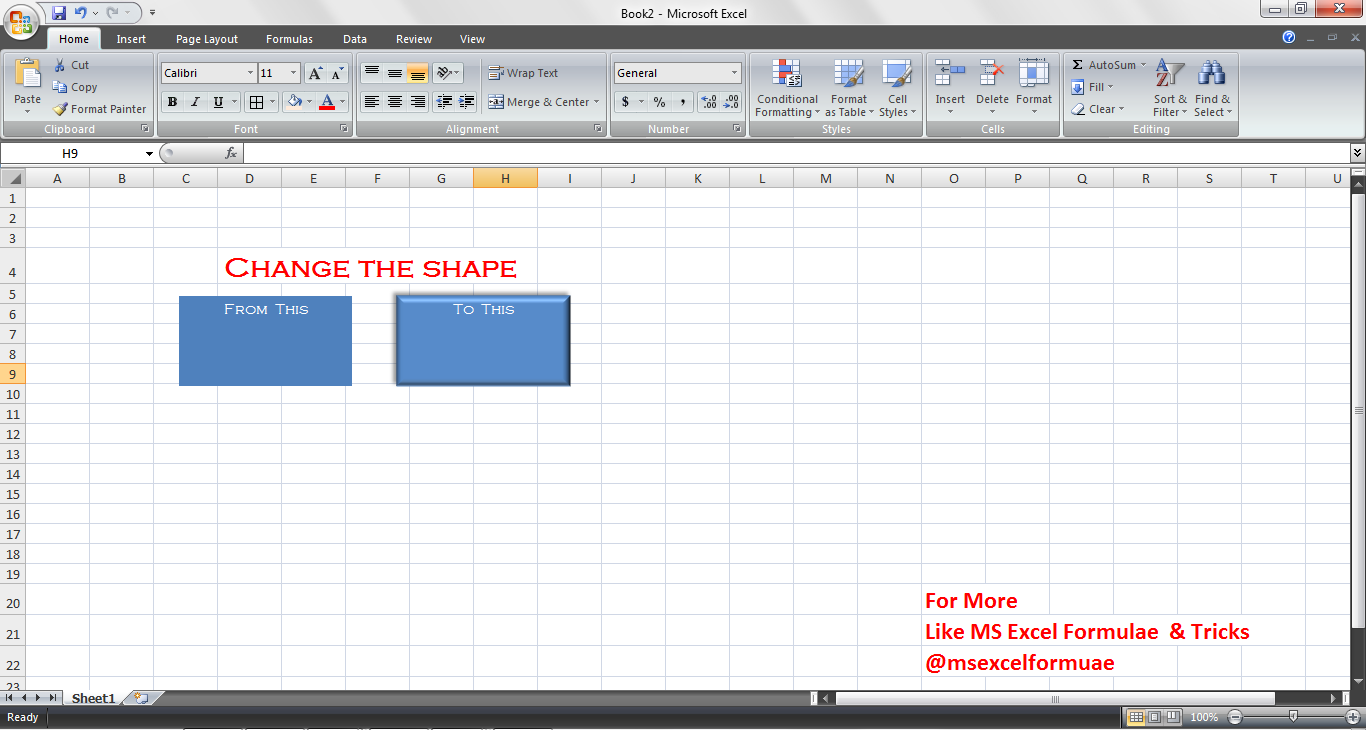Toggle Wrap Text on the cell
The width and height of the screenshot is (1366, 730).
[523, 73]
